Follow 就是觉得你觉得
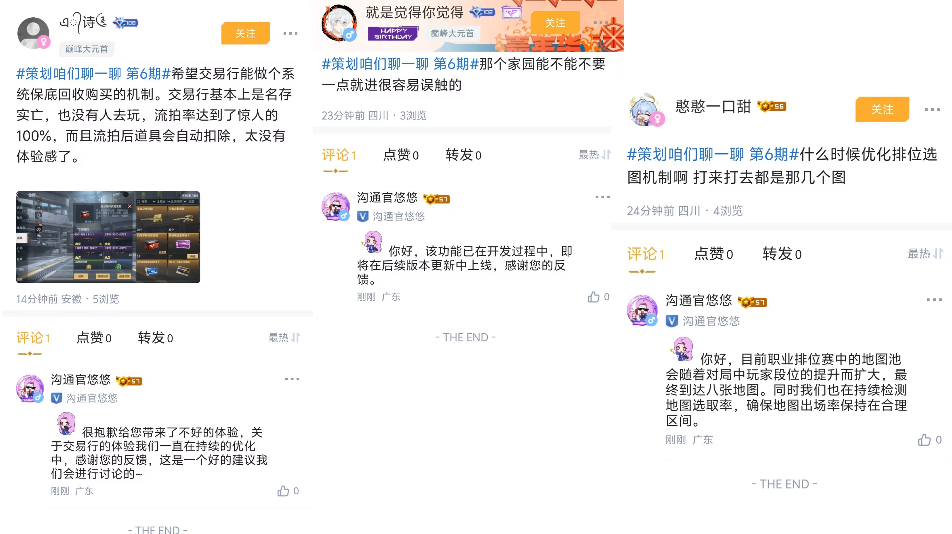The width and height of the screenshot is (952, 534). 555,23
